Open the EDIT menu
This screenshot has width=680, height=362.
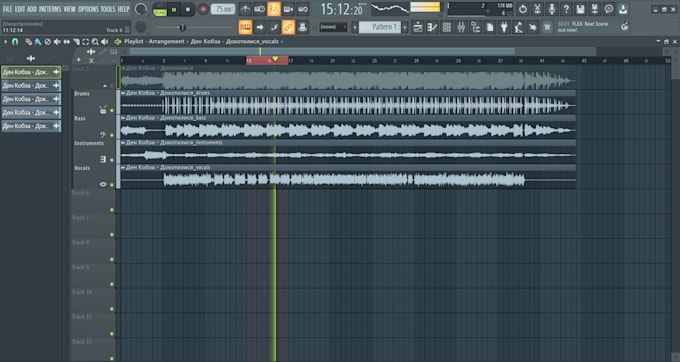(x=20, y=9)
